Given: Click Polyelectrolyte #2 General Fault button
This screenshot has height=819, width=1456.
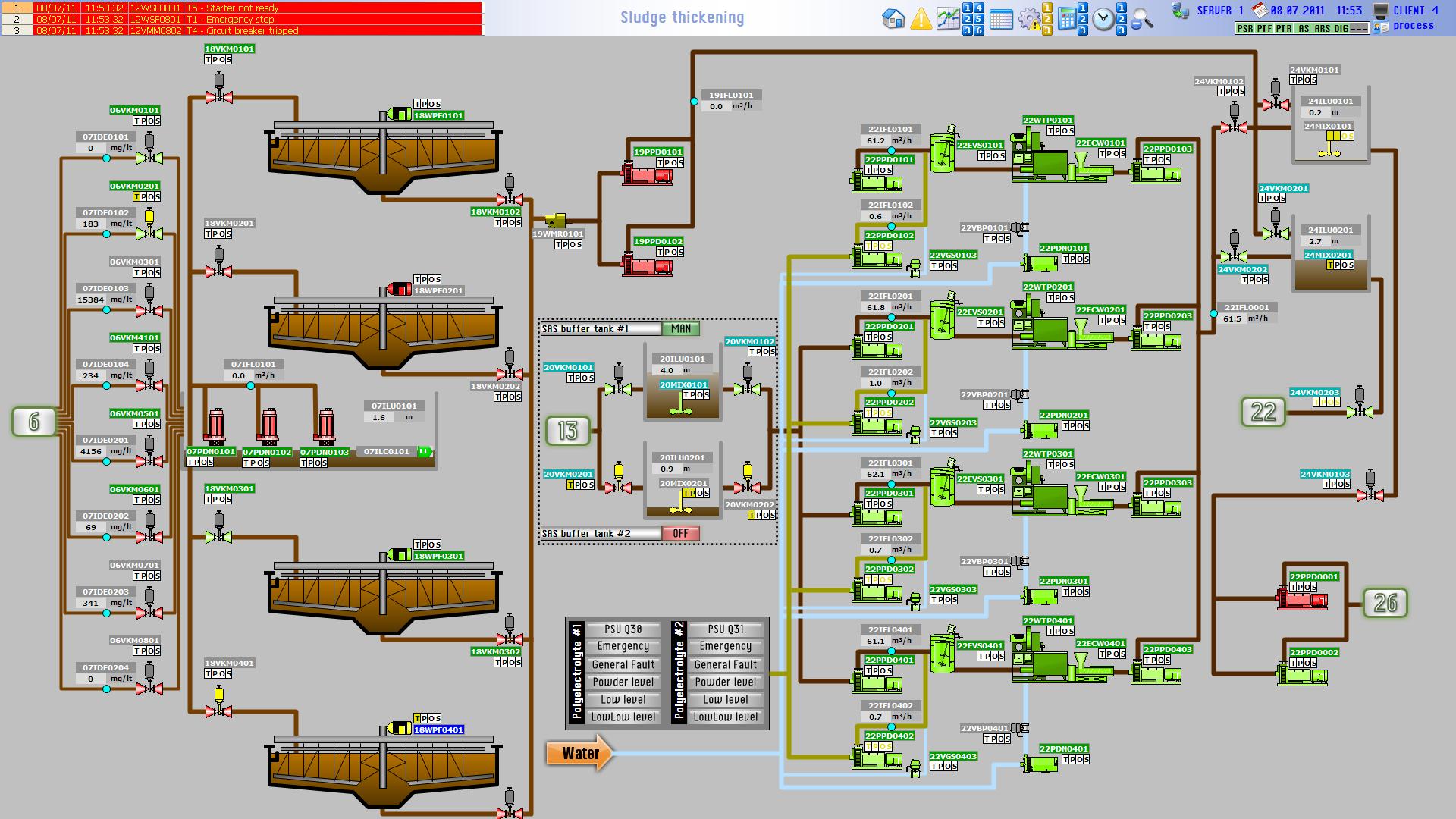Looking at the screenshot, I should click(x=725, y=664).
